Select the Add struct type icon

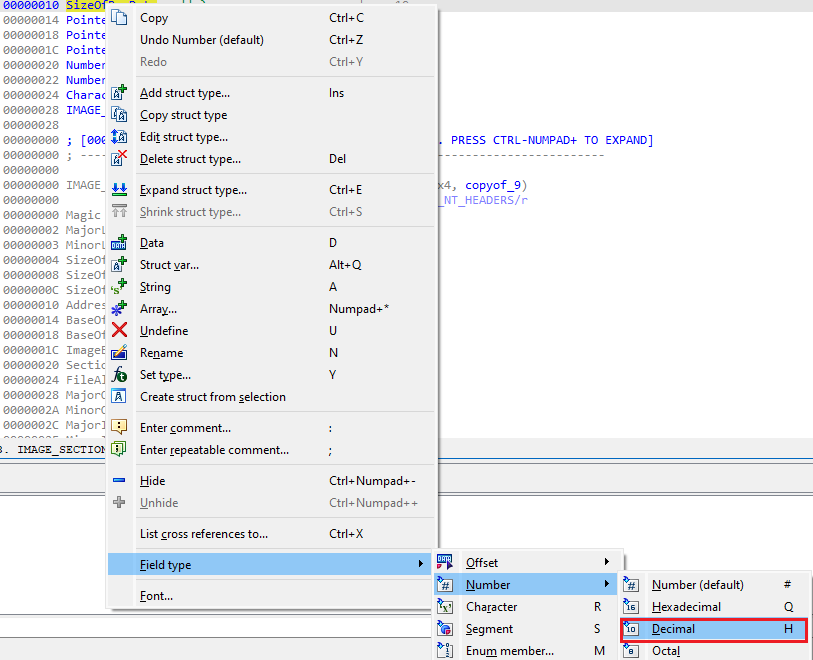119,90
